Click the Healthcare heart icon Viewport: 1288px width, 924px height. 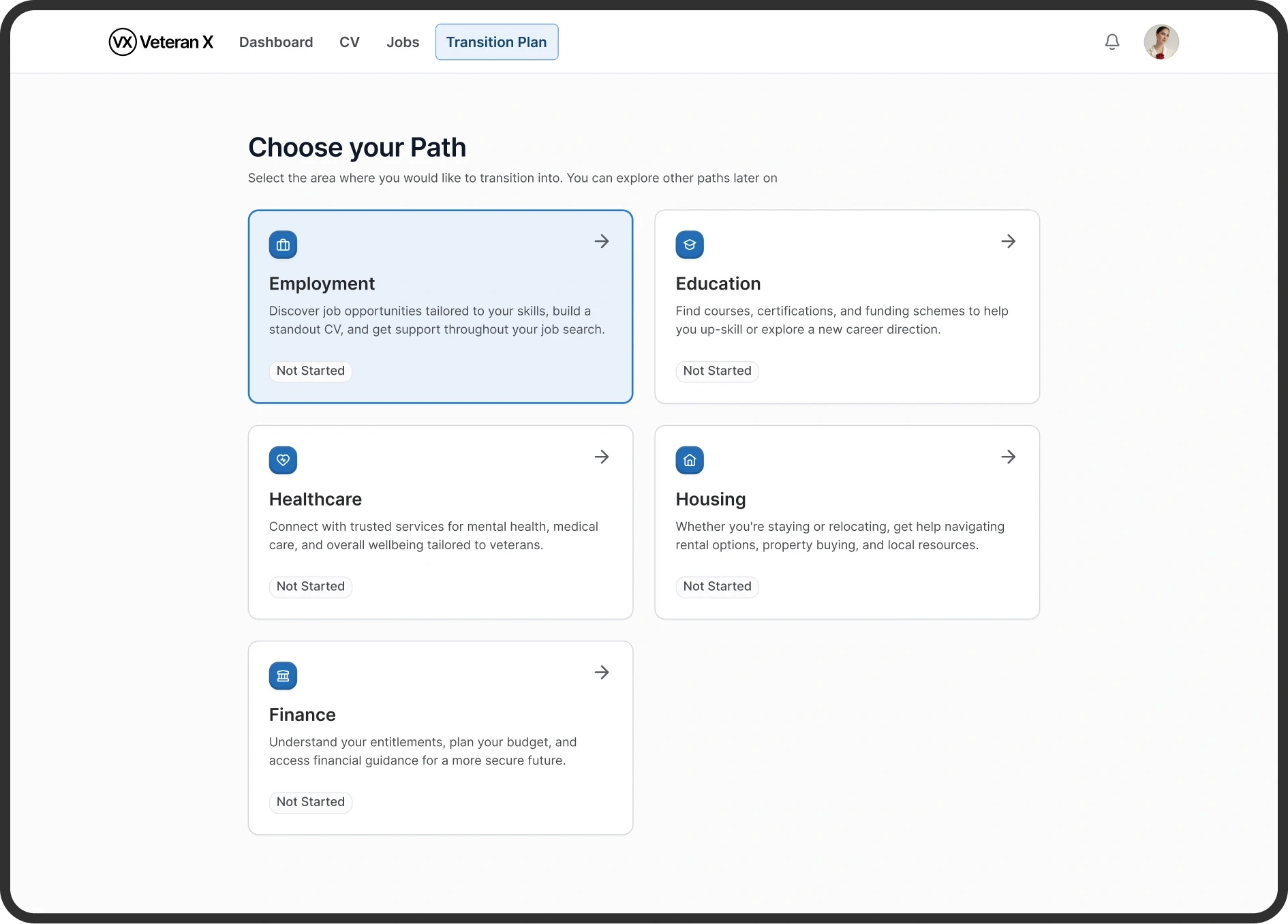tap(283, 460)
